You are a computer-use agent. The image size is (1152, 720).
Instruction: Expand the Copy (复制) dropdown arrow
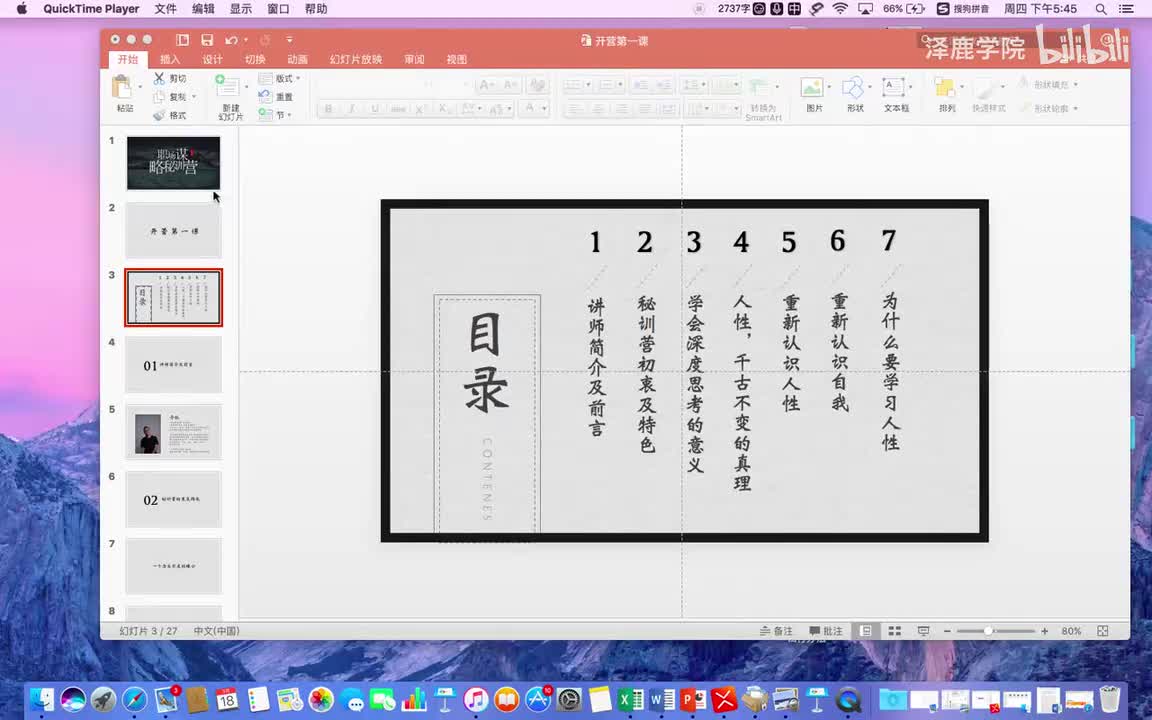coord(194,97)
